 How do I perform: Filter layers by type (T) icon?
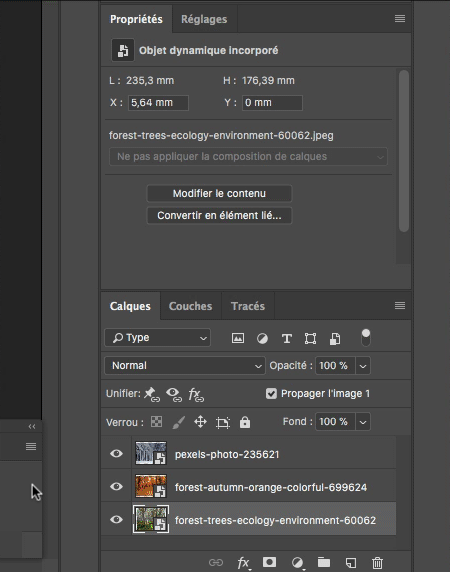pyautogui.click(x=287, y=339)
